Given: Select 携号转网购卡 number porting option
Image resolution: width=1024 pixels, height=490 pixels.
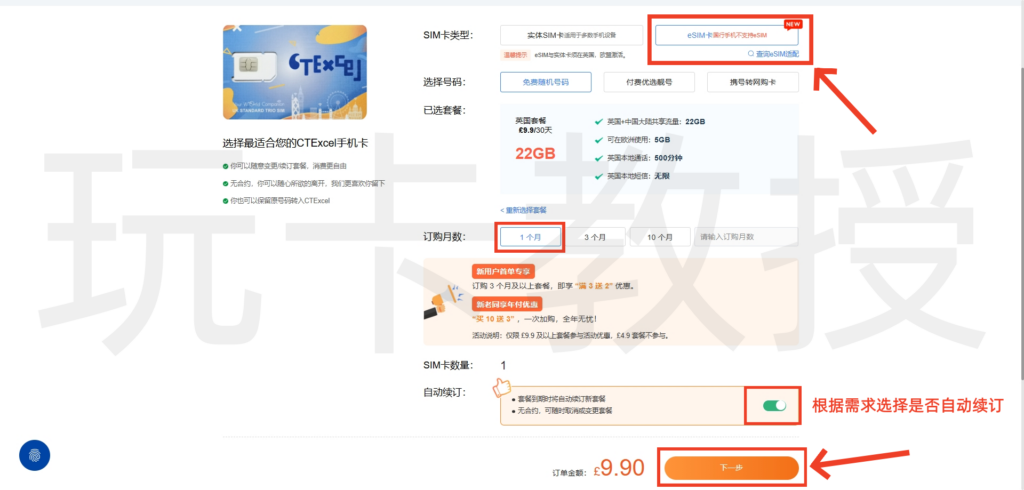Looking at the screenshot, I should [751, 82].
